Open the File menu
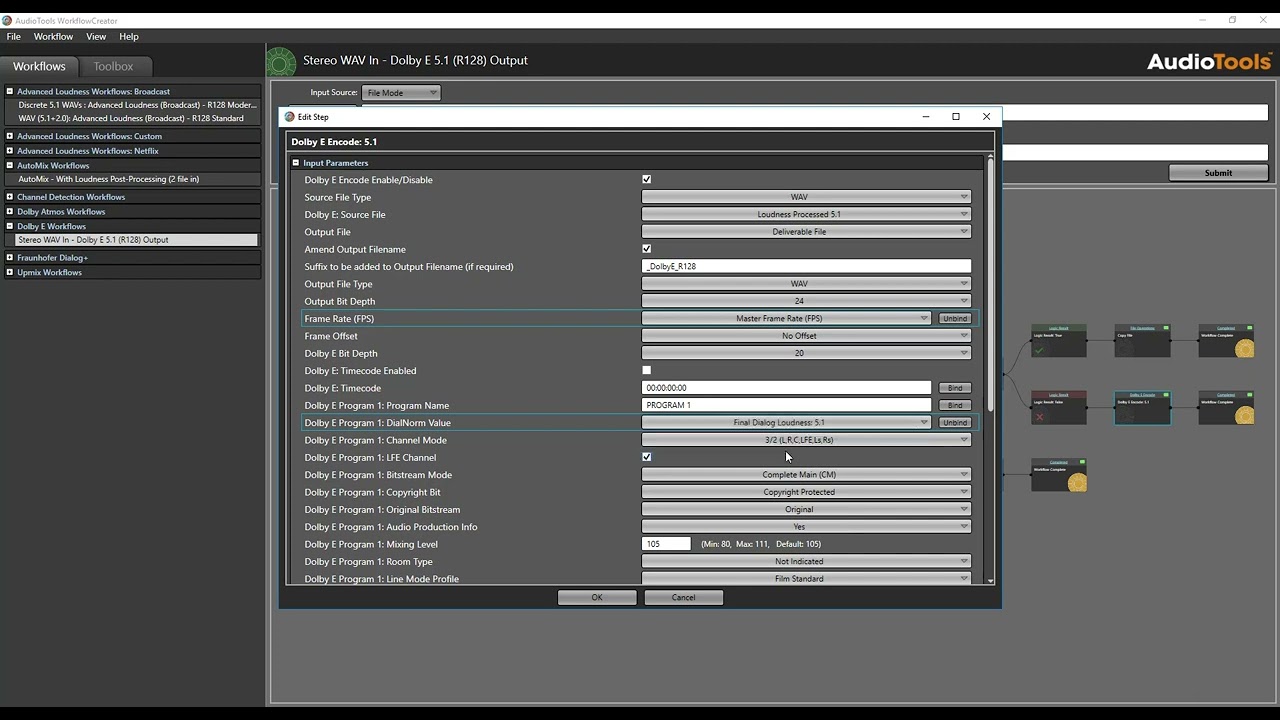 tap(14, 37)
